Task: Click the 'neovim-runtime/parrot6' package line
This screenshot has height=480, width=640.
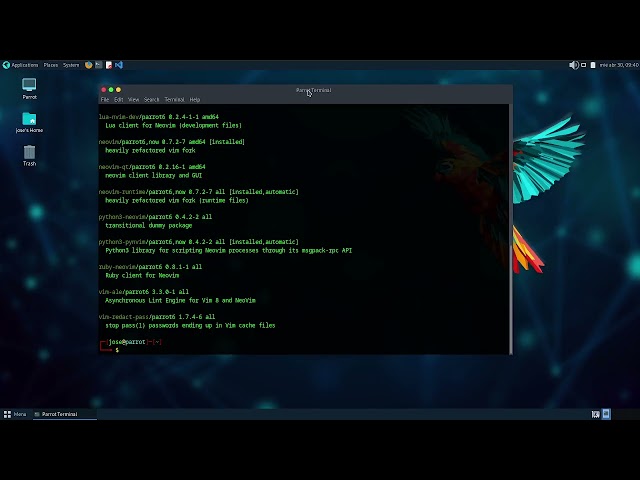Action: (199, 192)
